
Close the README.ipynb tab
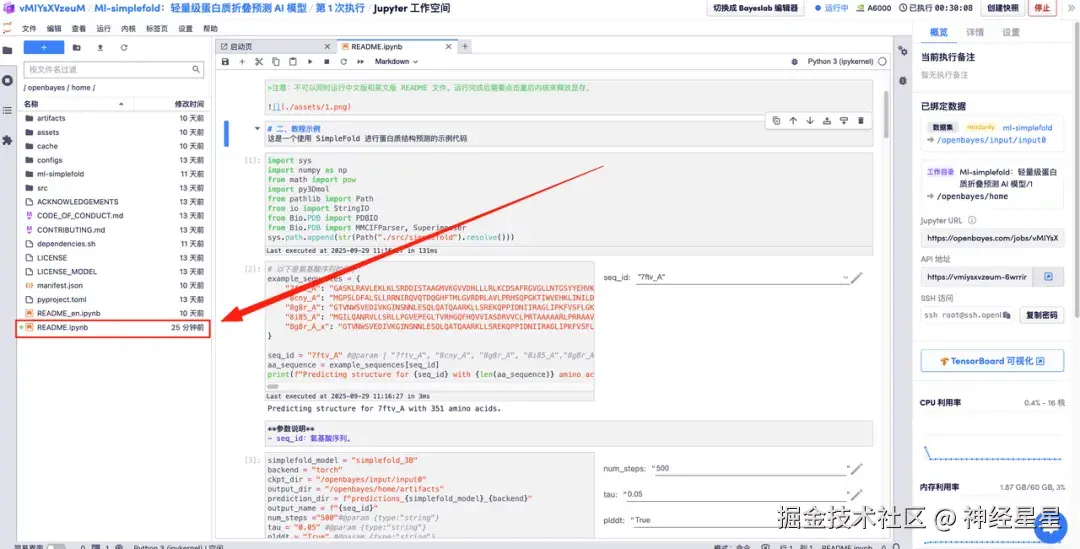tap(448, 47)
